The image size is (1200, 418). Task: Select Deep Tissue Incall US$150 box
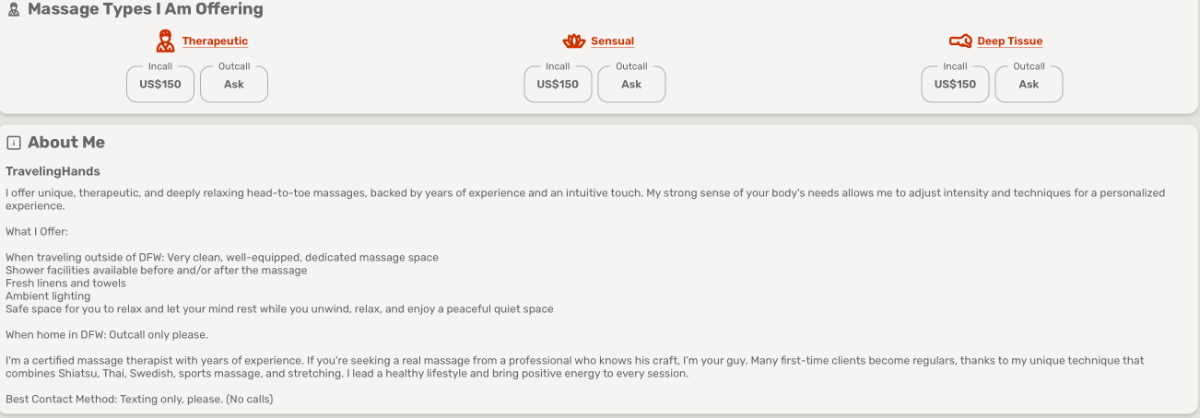[955, 84]
